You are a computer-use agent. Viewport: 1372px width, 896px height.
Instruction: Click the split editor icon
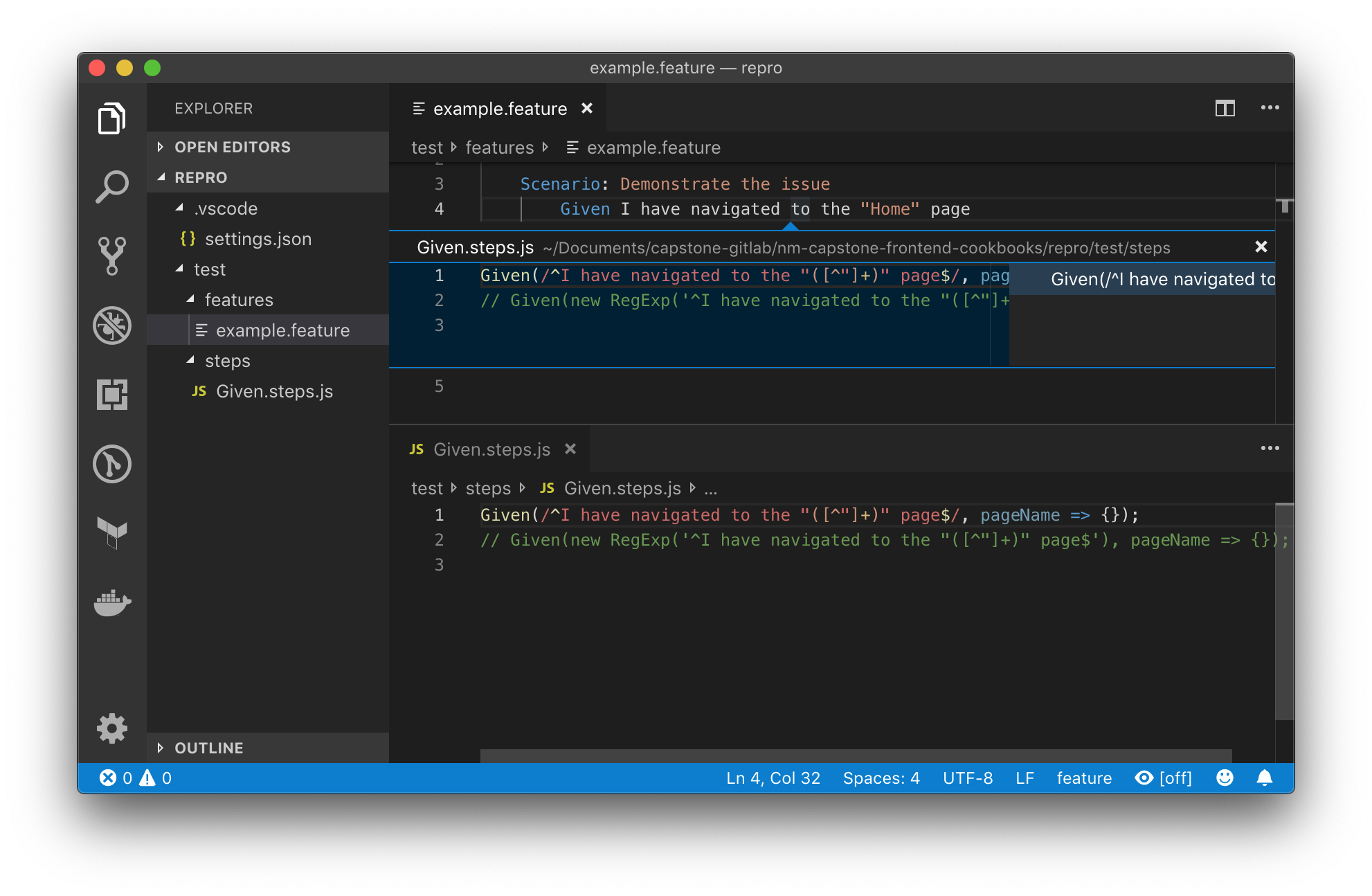[1225, 108]
